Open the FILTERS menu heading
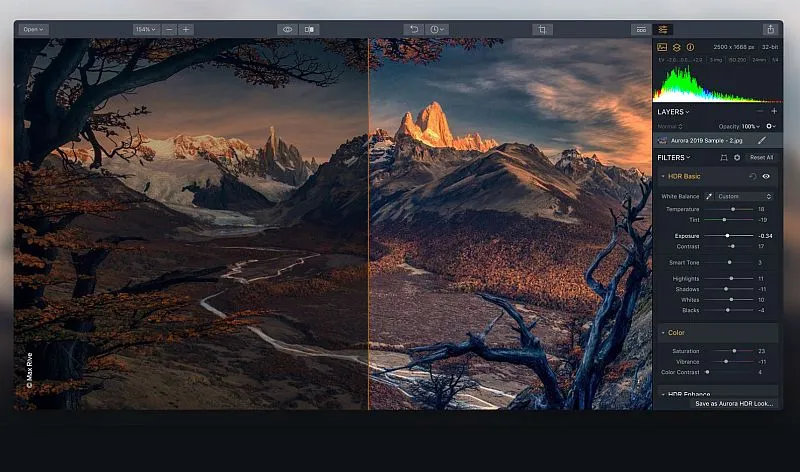Viewport: 800px width, 472px height. point(673,157)
